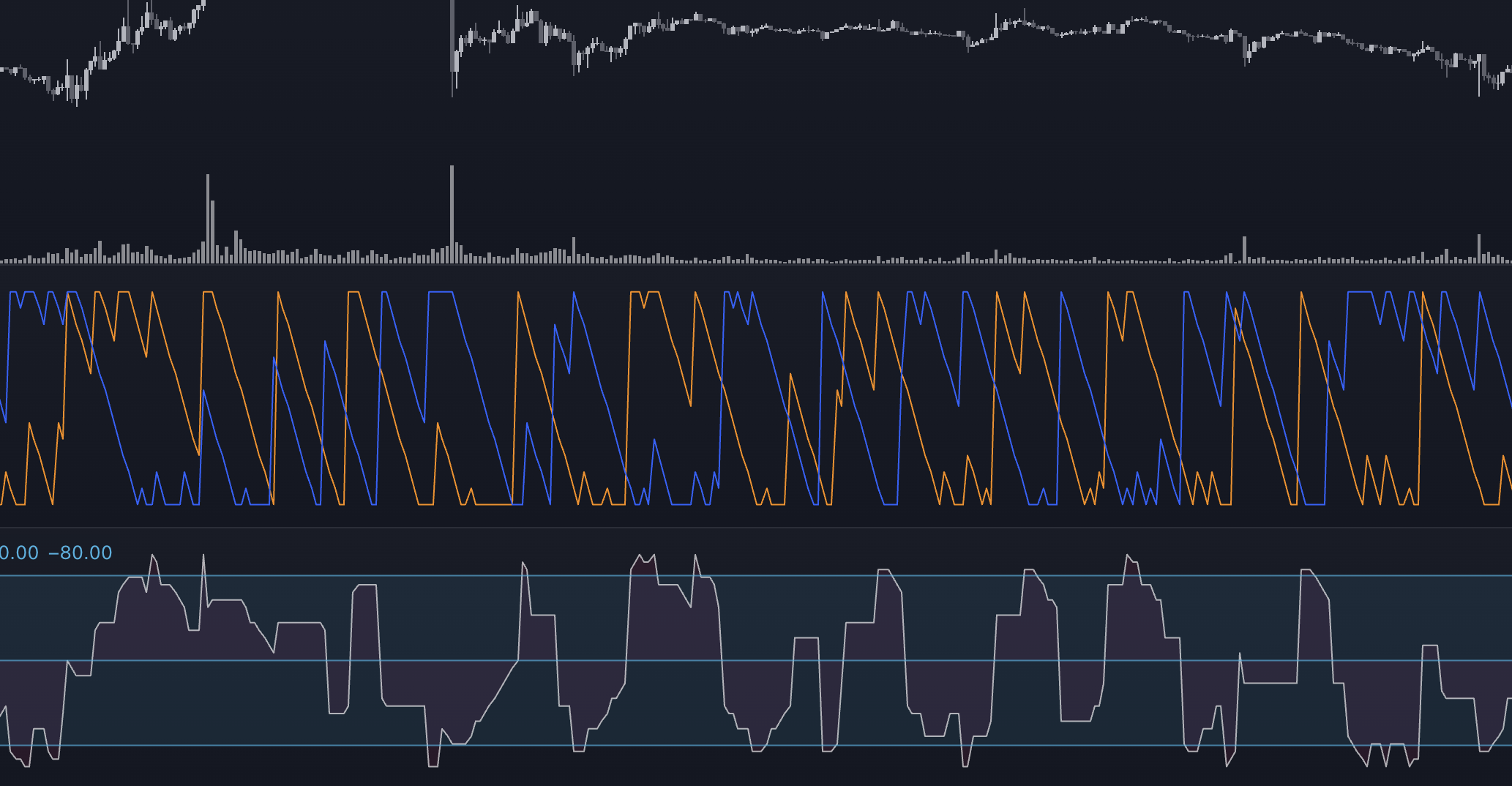Select the middle horizontal oscillator level line
The width and height of the screenshot is (1512, 786).
click(951, 661)
